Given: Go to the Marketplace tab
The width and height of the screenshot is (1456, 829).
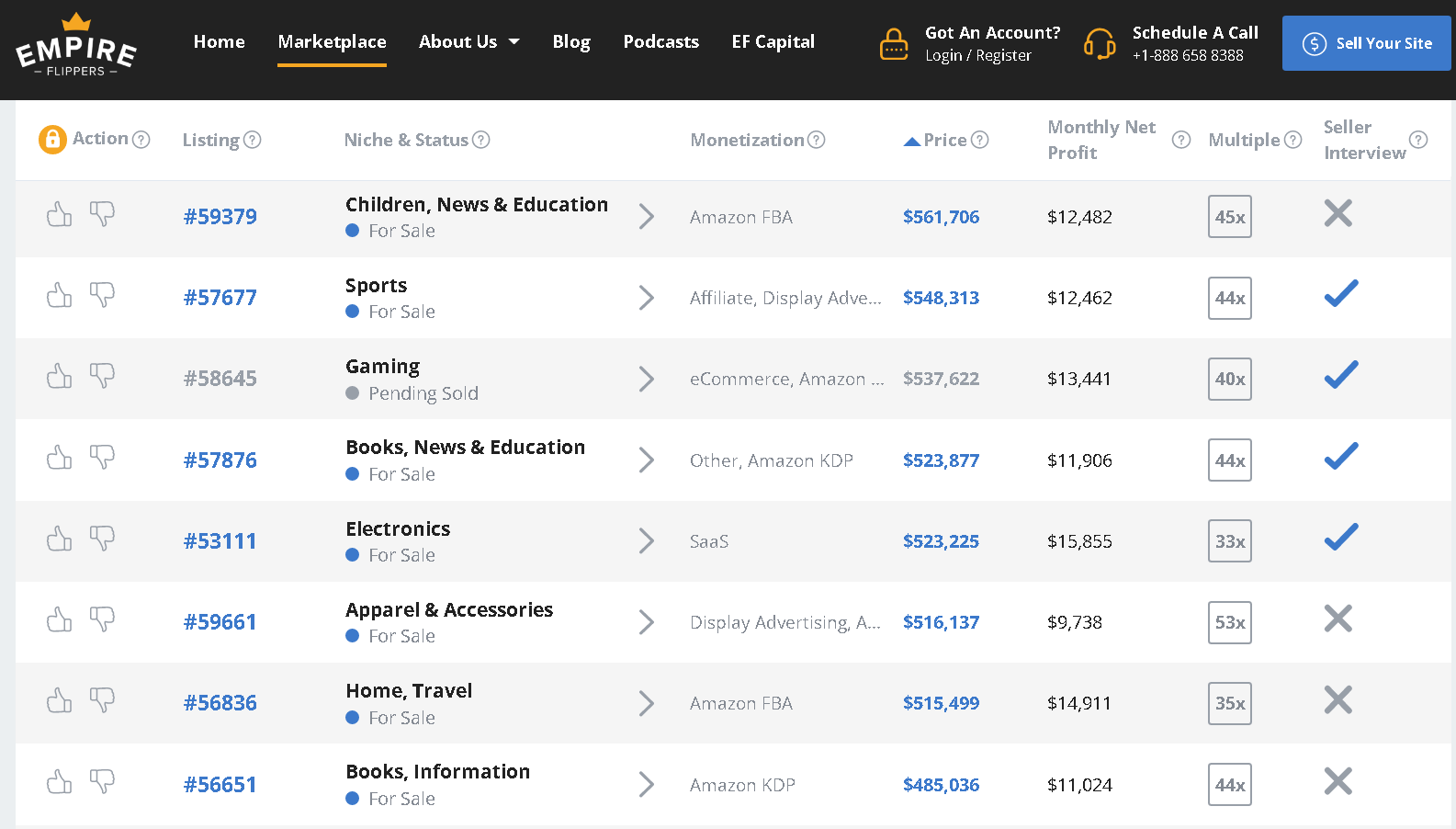Looking at the screenshot, I should 332,41.
